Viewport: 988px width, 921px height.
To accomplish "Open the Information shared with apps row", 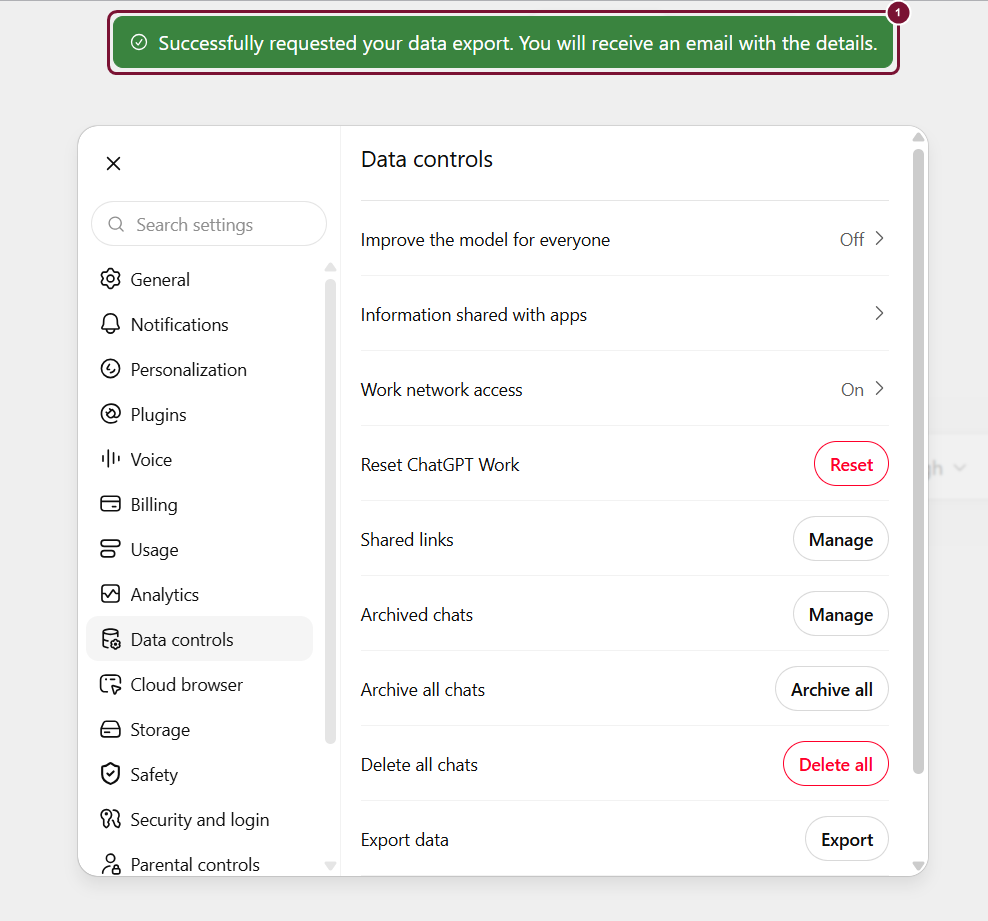I will coord(624,314).
